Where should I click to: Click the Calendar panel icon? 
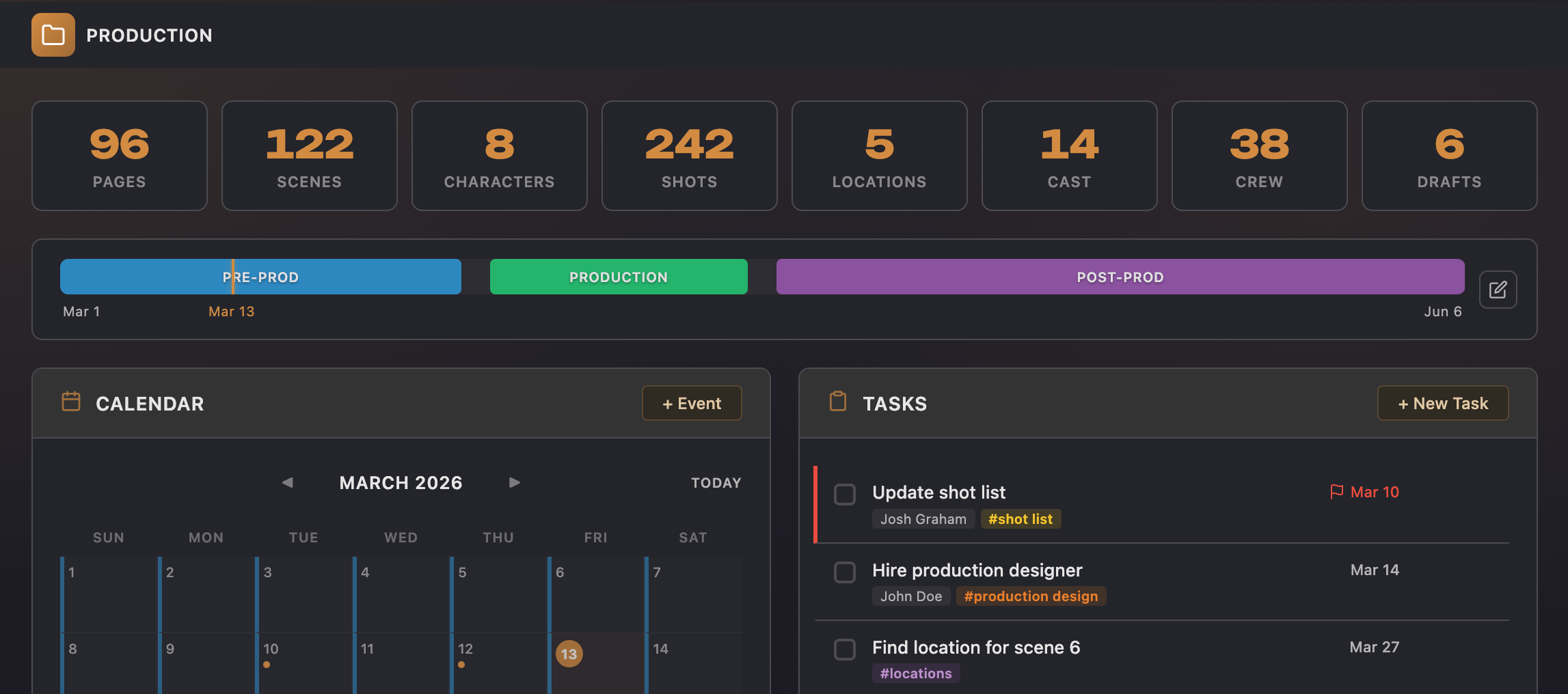pyautogui.click(x=70, y=402)
